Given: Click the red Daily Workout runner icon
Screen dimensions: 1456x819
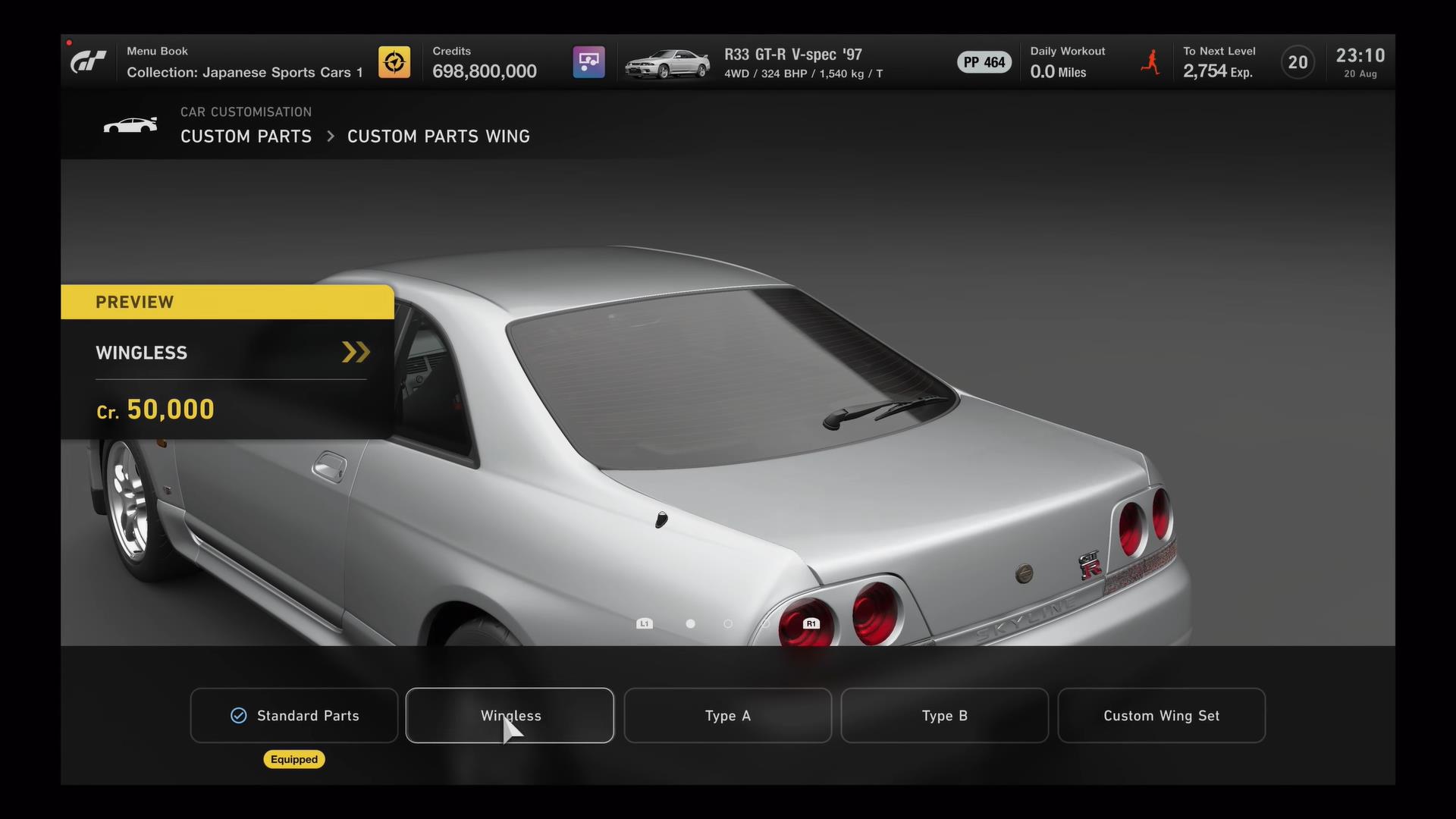Looking at the screenshot, I should pyautogui.click(x=1150, y=62).
